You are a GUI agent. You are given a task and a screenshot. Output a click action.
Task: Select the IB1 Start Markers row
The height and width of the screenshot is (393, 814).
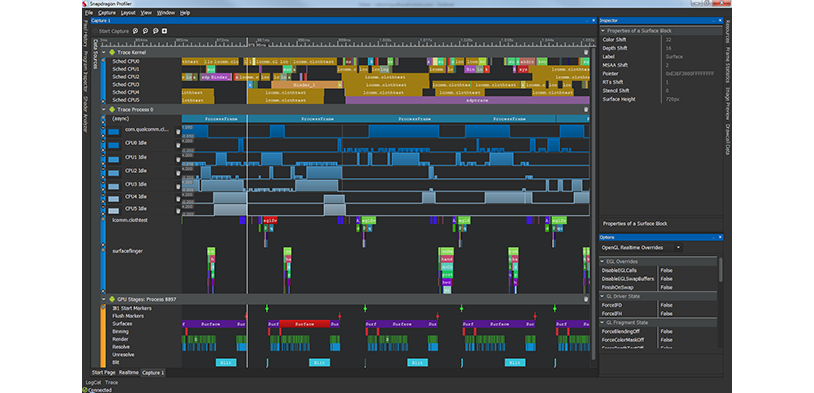coord(132,308)
